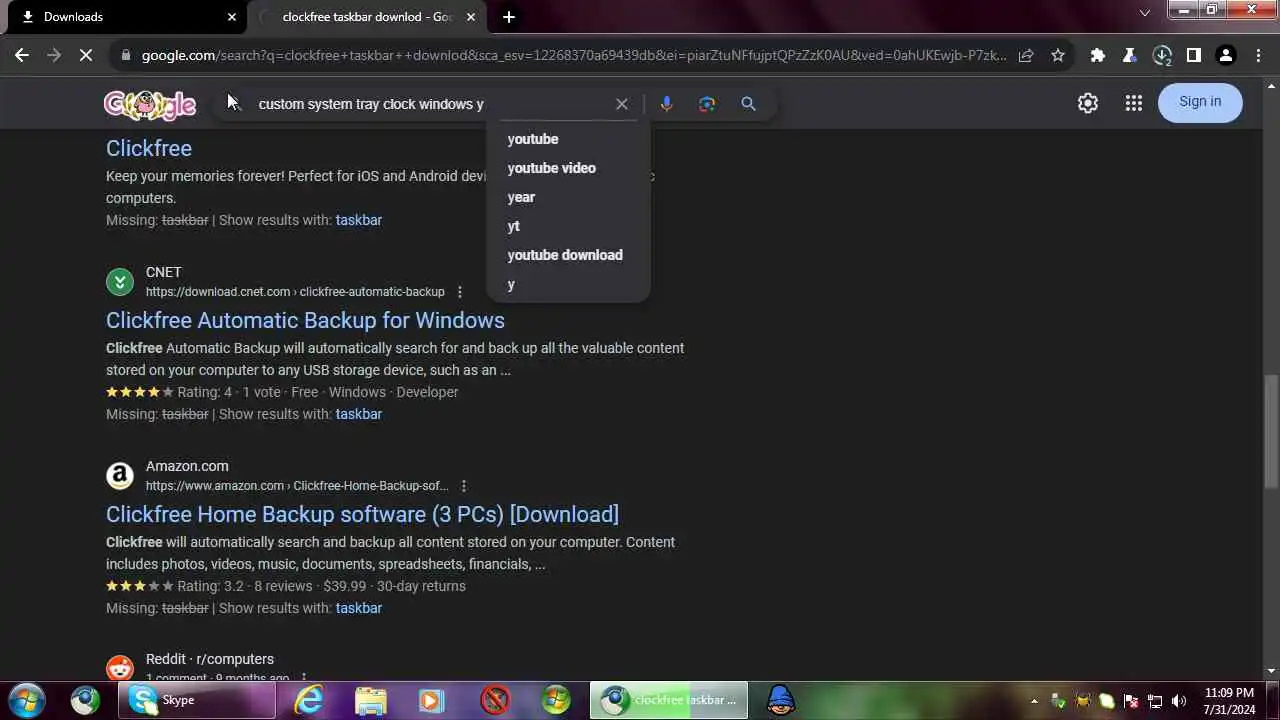The width and height of the screenshot is (1280, 720).
Task: Sign in to Google account
Action: pyautogui.click(x=1200, y=102)
